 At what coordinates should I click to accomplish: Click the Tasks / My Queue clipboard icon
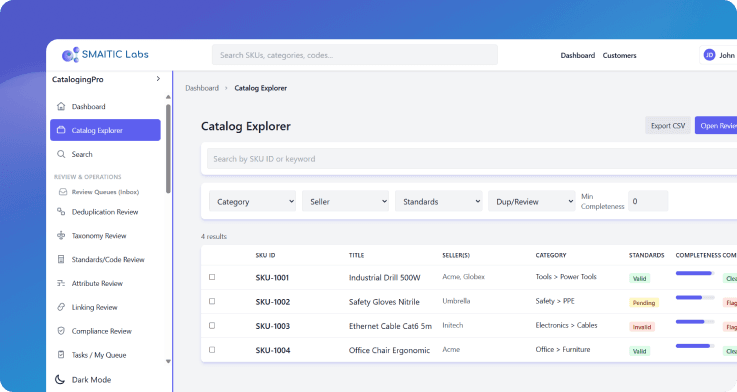pos(61,355)
